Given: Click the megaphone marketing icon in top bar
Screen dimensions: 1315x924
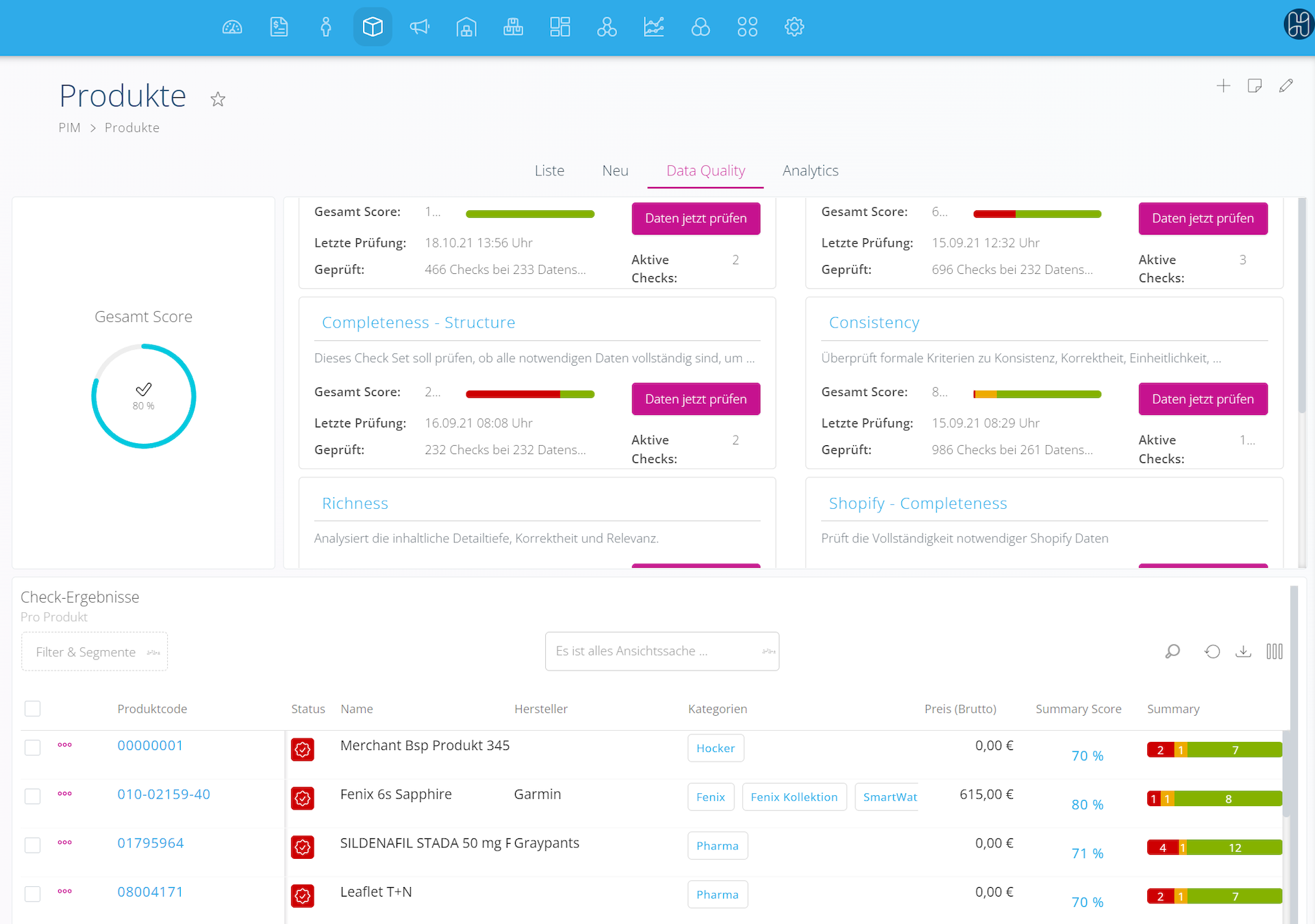Looking at the screenshot, I should click(419, 27).
